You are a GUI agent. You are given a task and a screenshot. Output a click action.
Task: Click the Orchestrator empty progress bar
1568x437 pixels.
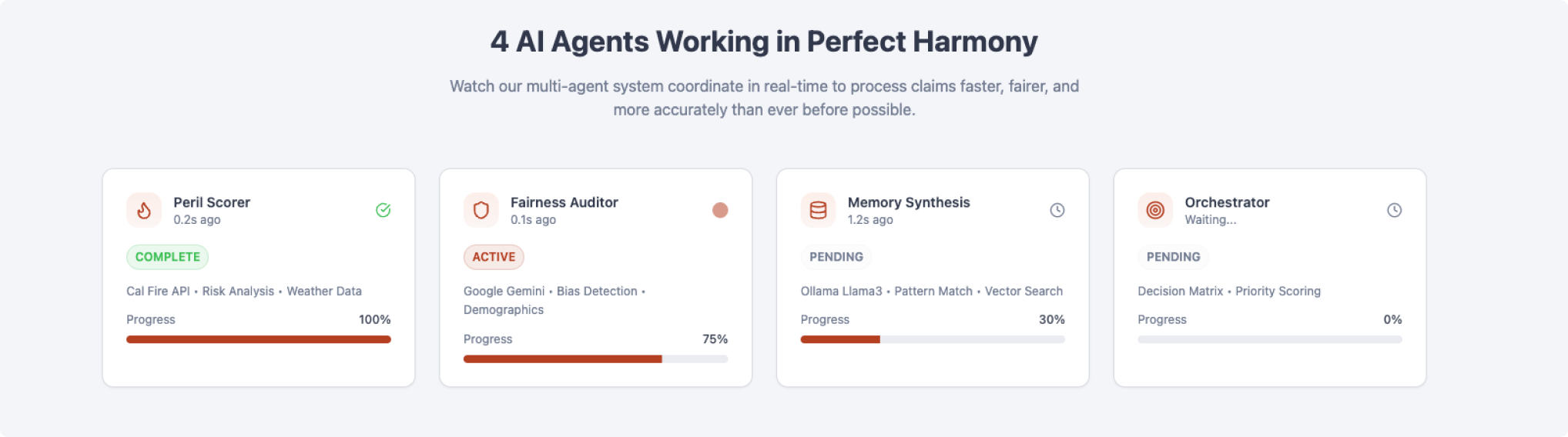[1270, 339]
